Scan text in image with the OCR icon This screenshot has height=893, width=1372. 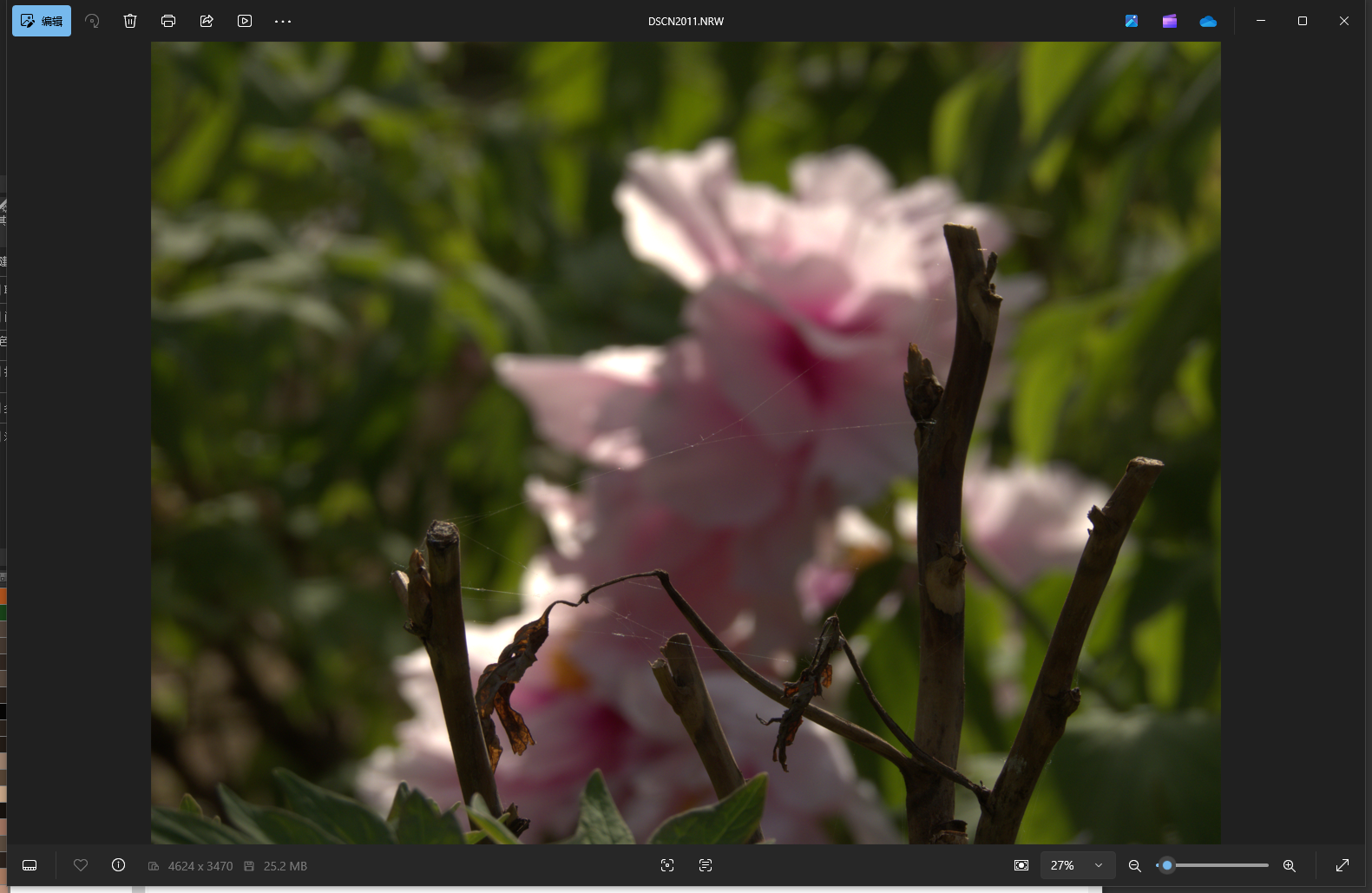coord(706,865)
